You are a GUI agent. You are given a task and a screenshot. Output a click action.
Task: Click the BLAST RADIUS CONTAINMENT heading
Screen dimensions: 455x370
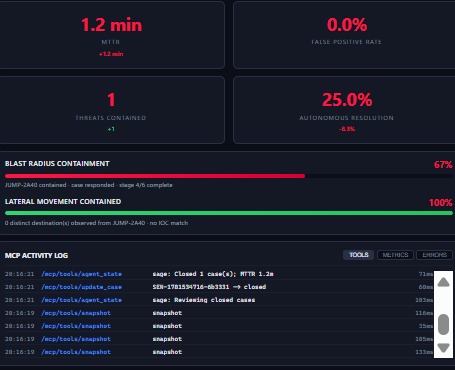click(57, 164)
